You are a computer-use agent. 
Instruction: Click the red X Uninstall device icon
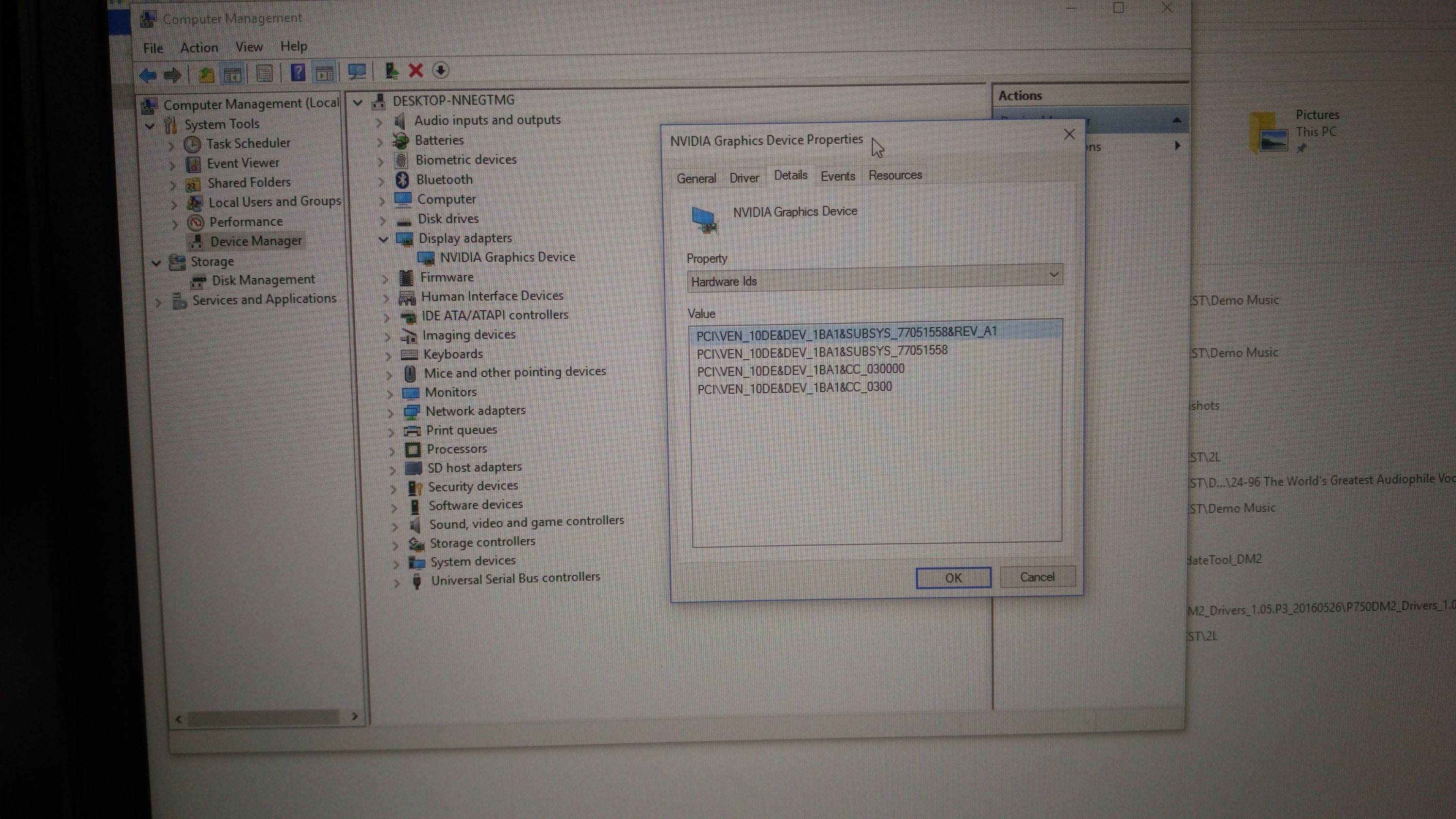tap(415, 71)
